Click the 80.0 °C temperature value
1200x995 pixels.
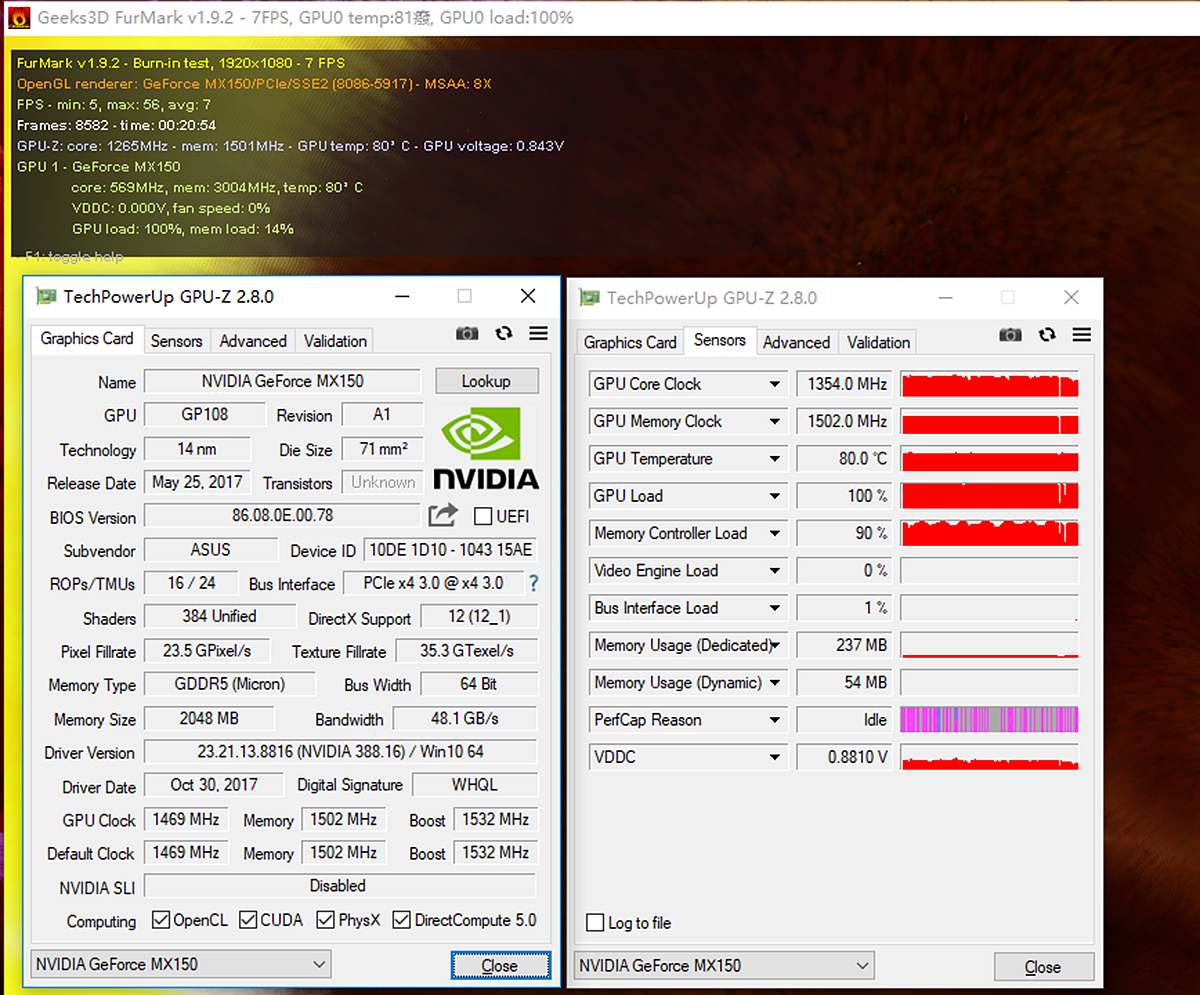(x=843, y=459)
